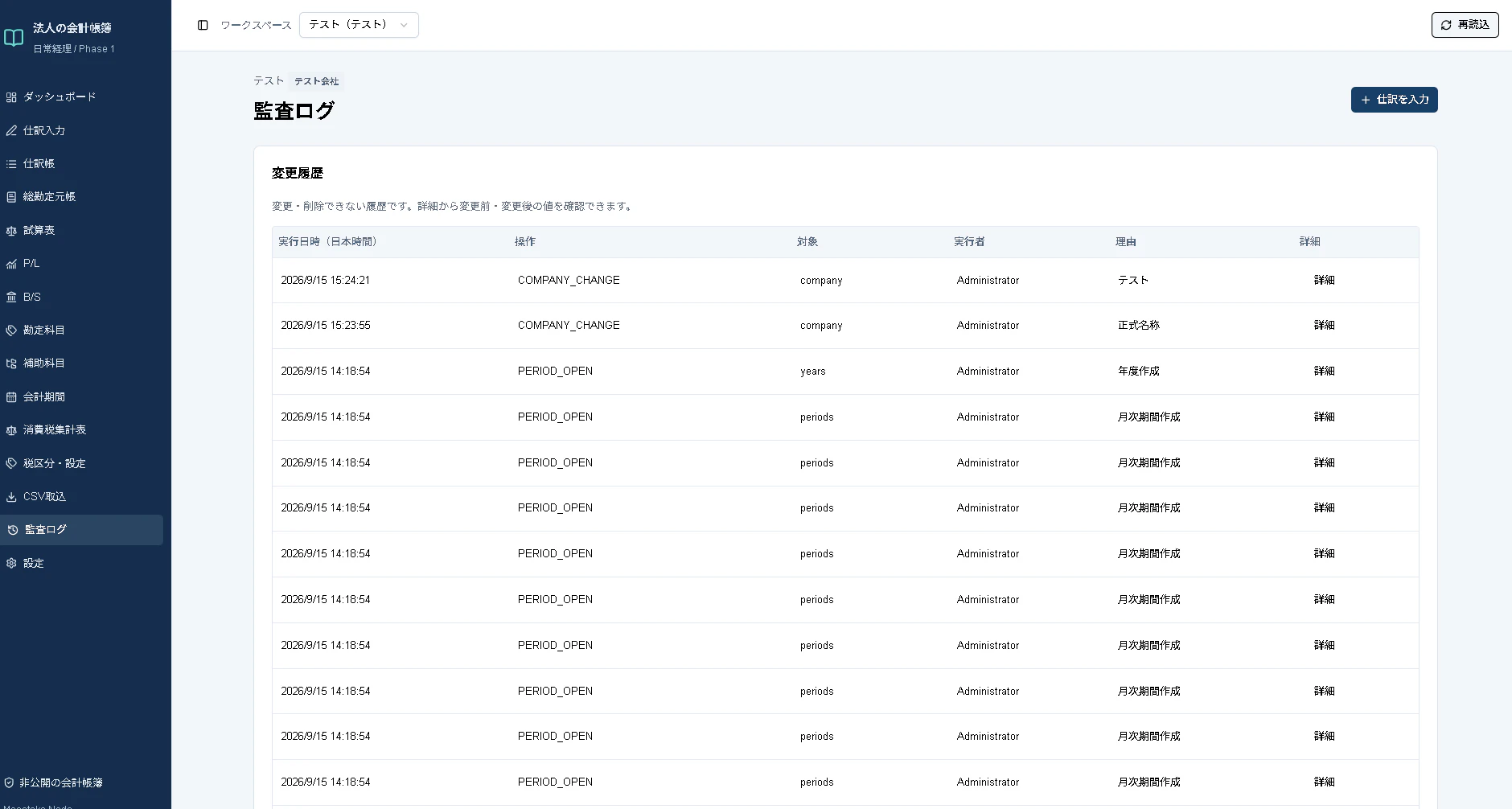Click the 監査ログ history icon
This screenshot has height=809, width=1512.
pyautogui.click(x=13, y=530)
